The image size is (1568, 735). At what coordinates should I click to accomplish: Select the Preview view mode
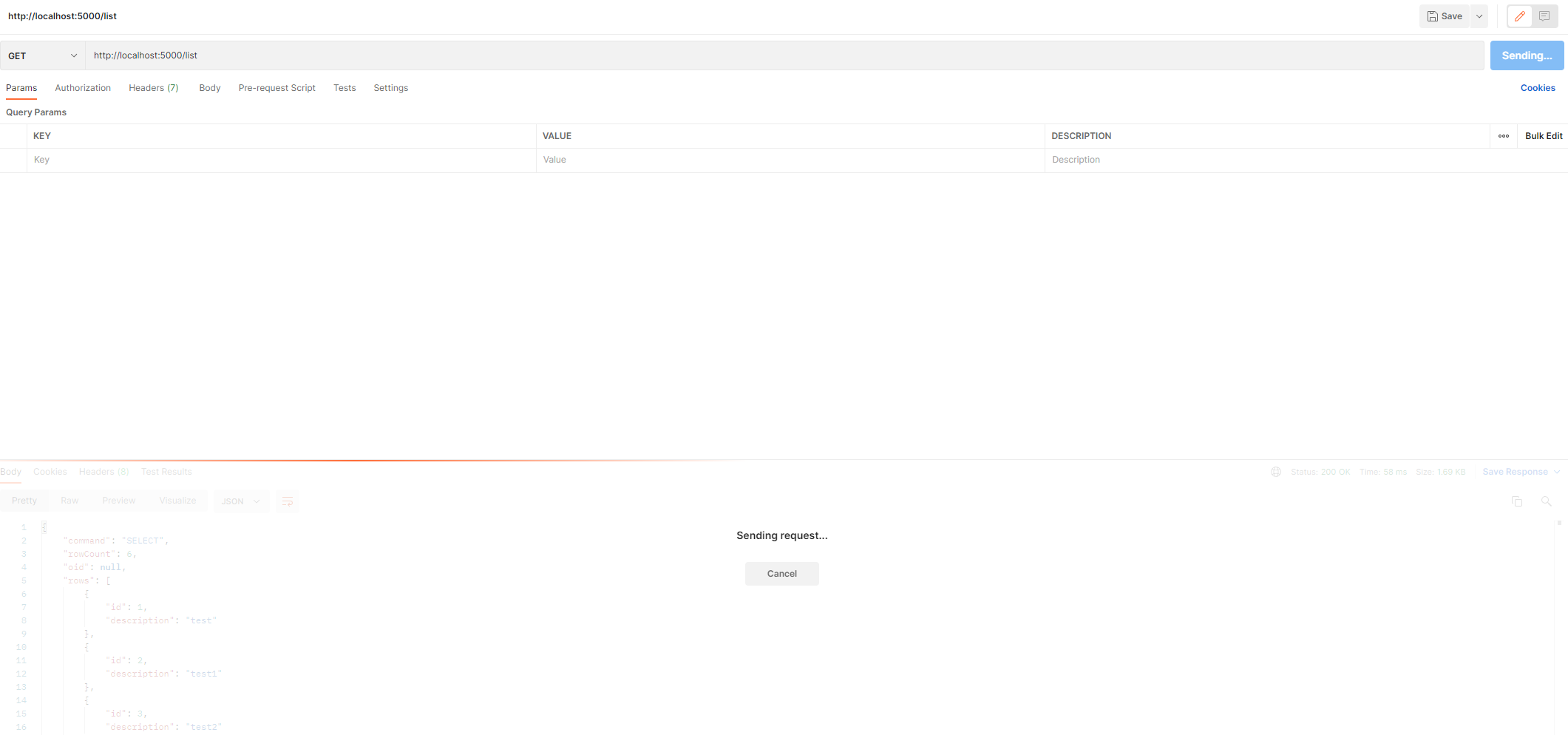(x=119, y=501)
